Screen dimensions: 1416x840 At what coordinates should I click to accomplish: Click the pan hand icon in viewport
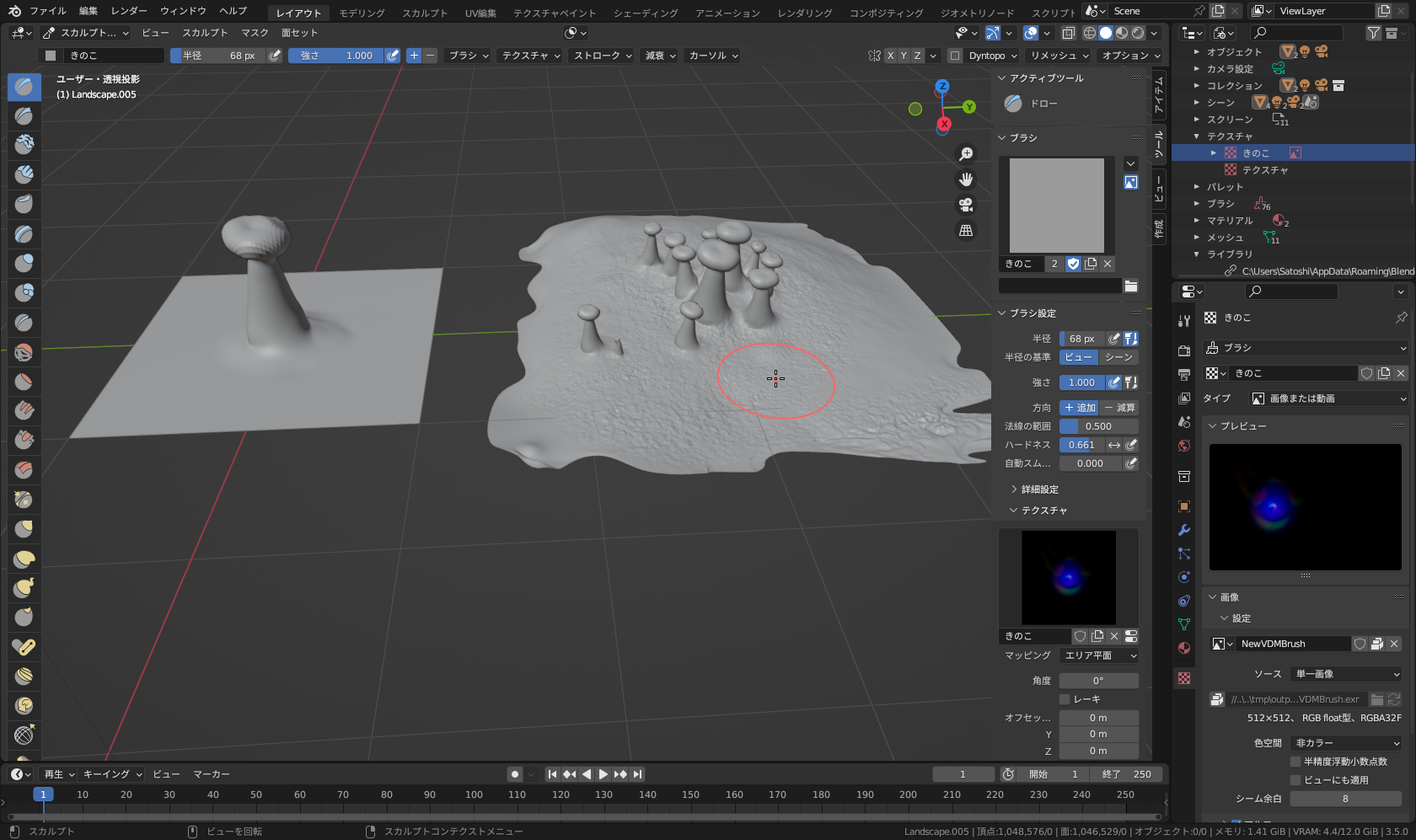(x=966, y=179)
